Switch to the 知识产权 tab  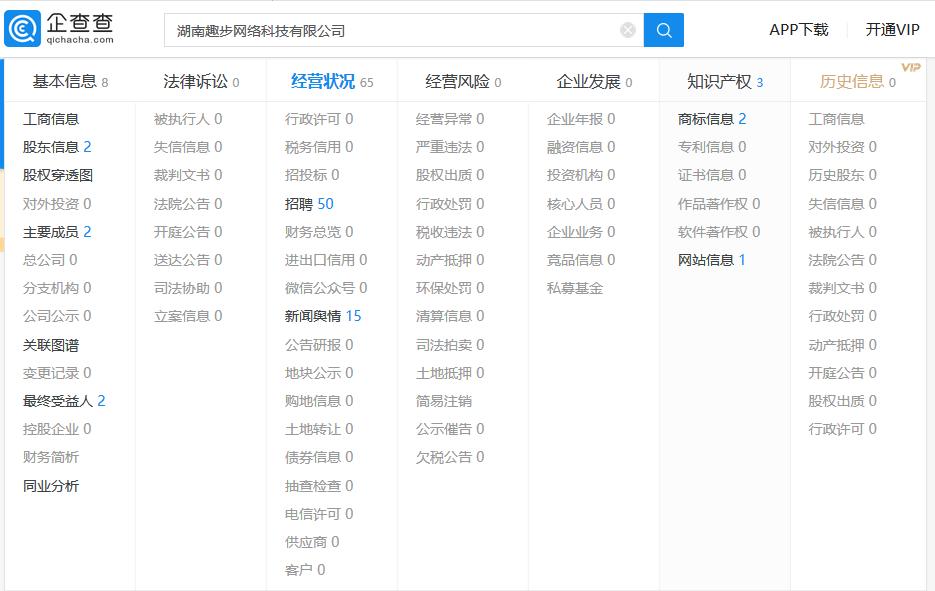(717, 82)
